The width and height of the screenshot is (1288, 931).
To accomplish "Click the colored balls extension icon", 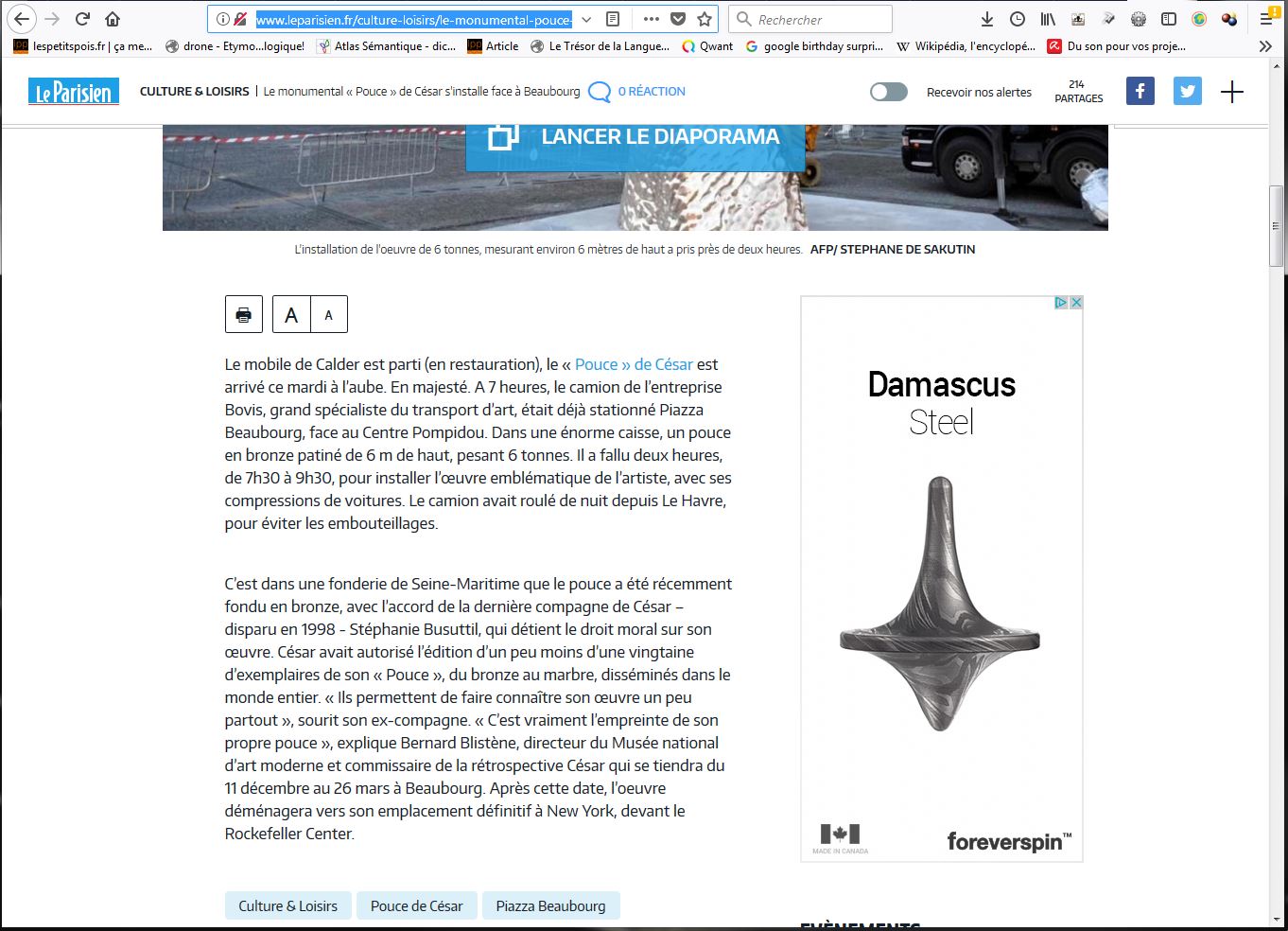I will 1229,19.
